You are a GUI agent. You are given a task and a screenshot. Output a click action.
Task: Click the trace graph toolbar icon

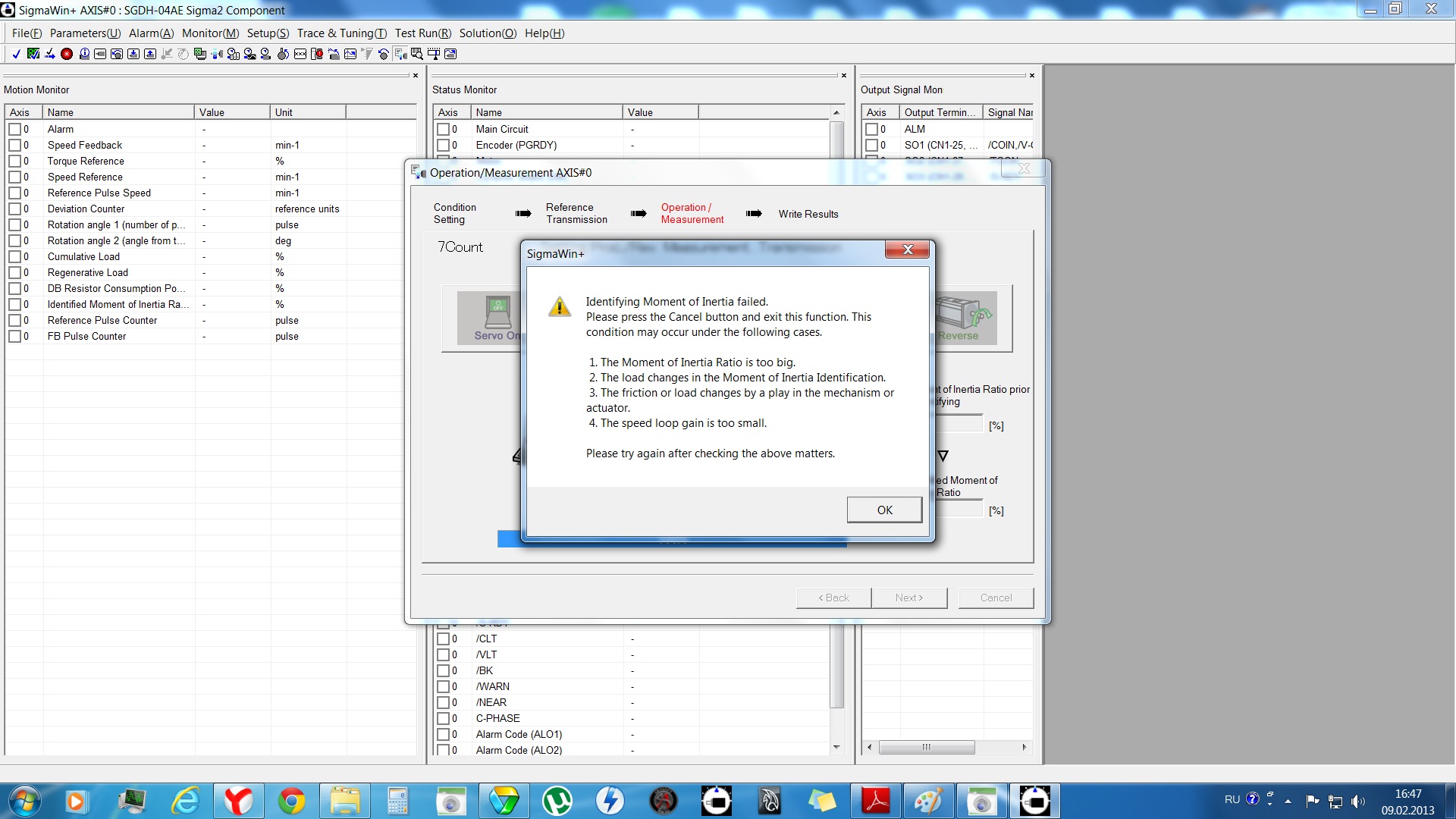(350, 54)
